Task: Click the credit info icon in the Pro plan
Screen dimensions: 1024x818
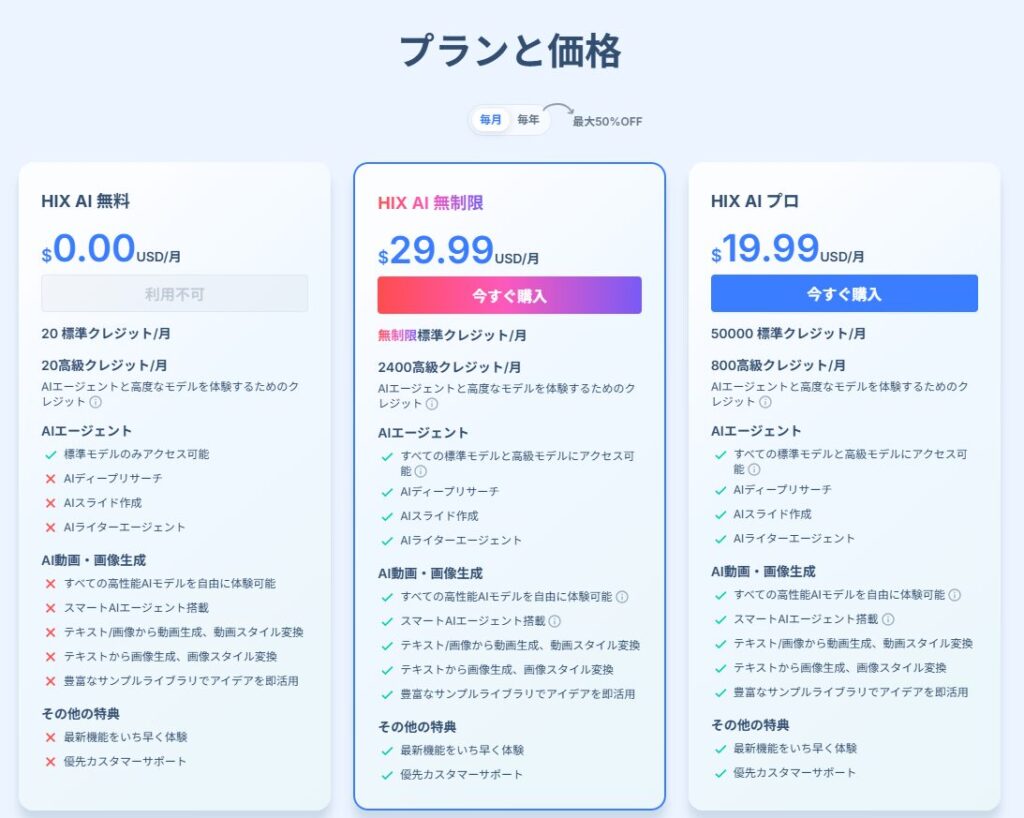Action: (765, 402)
